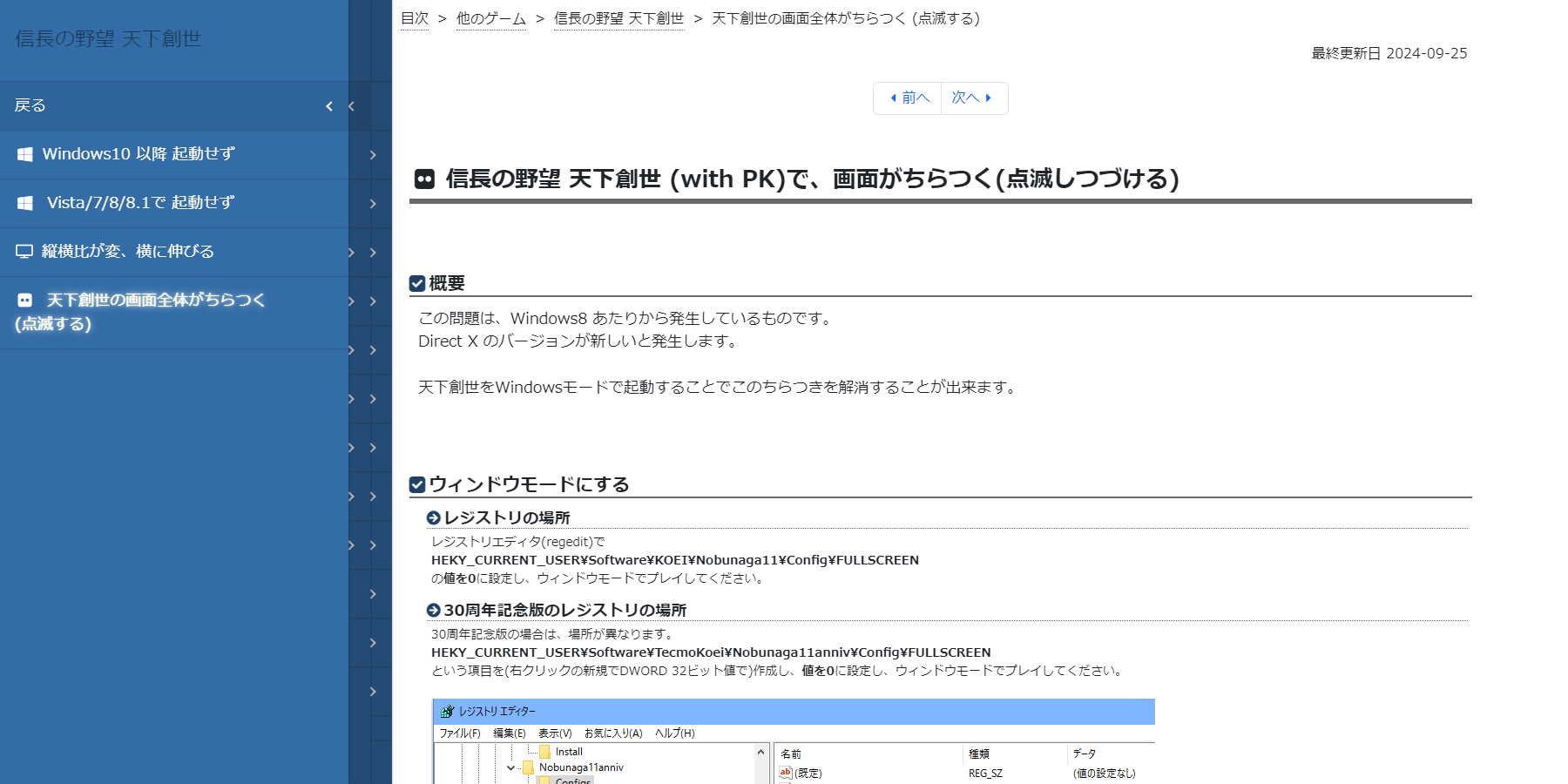The height and width of the screenshot is (784, 1568).
Task: Follow the 信長の野望 天下創世 breadcrumb link
Action: click(619, 18)
